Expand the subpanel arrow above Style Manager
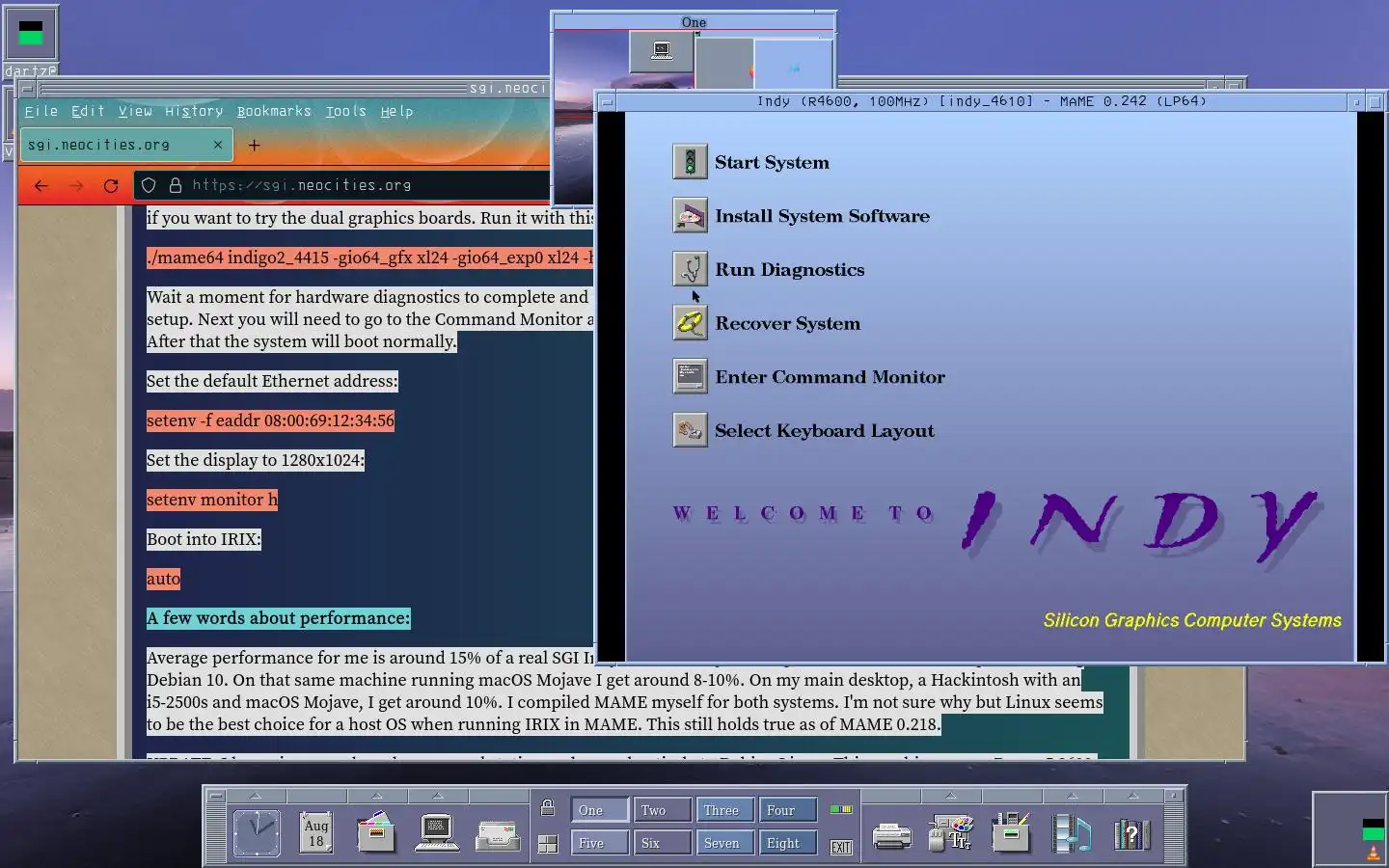 [950, 796]
